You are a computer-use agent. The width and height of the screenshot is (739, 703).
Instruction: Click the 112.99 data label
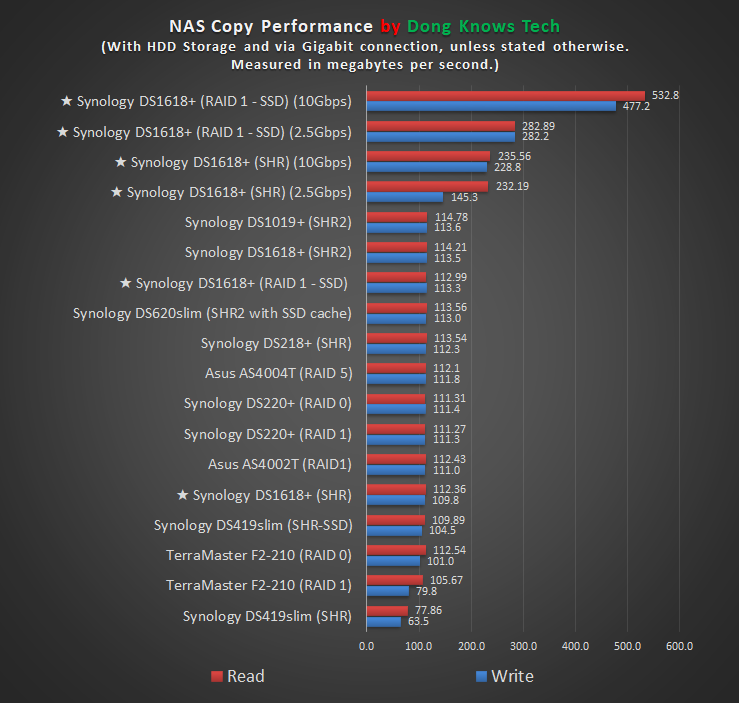click(x=451, y=277)
